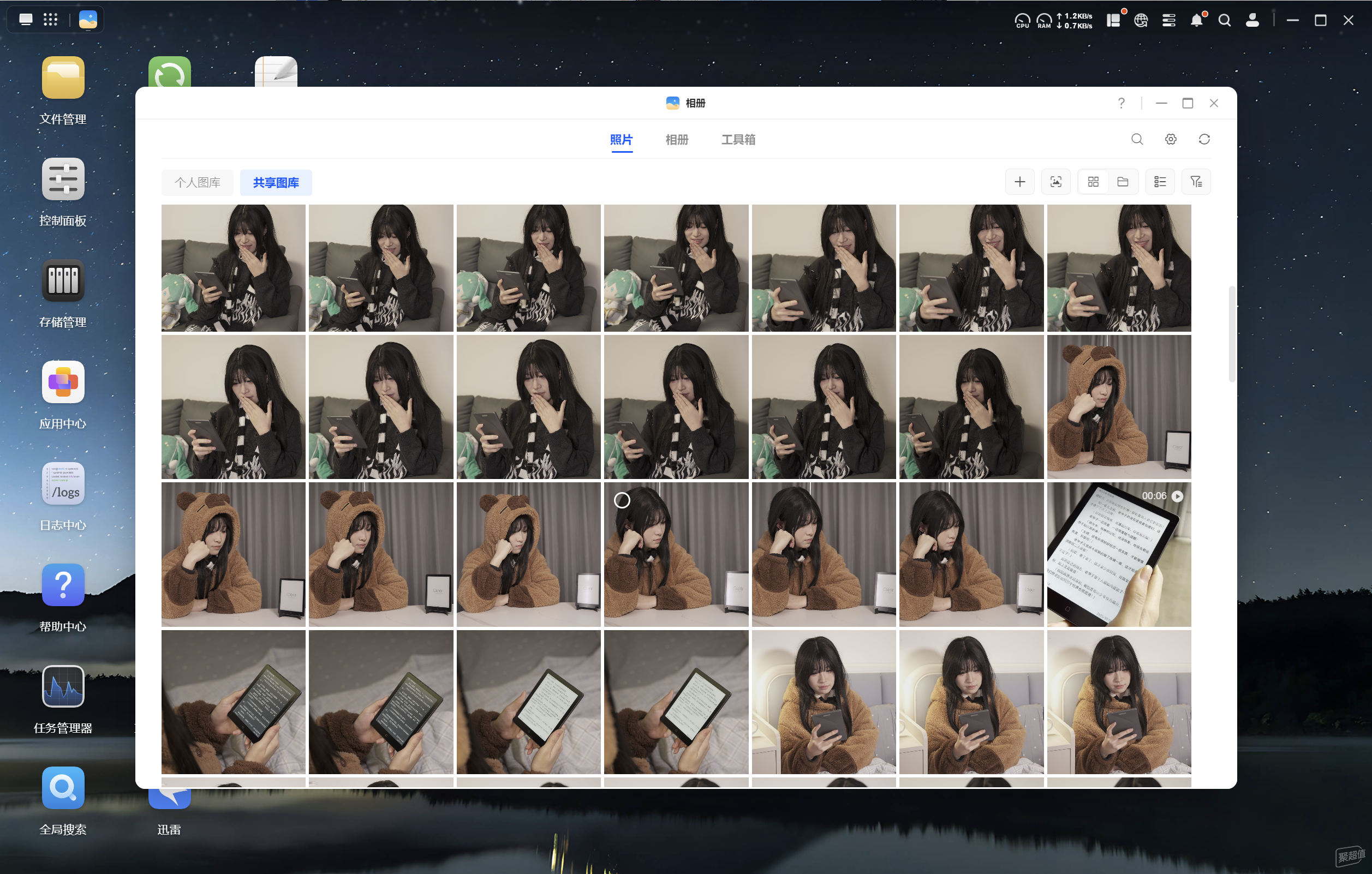Image resolution: width=1372 pixels, height=874 pixels.
Task: Open the image recognition scan icon
Action: click(1056, 182)
